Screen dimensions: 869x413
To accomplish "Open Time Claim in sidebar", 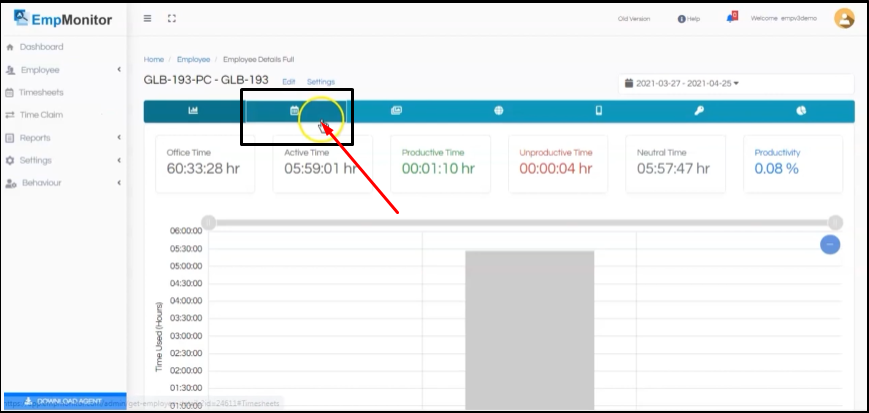I will pyautogui.click(x=41, y=115).
